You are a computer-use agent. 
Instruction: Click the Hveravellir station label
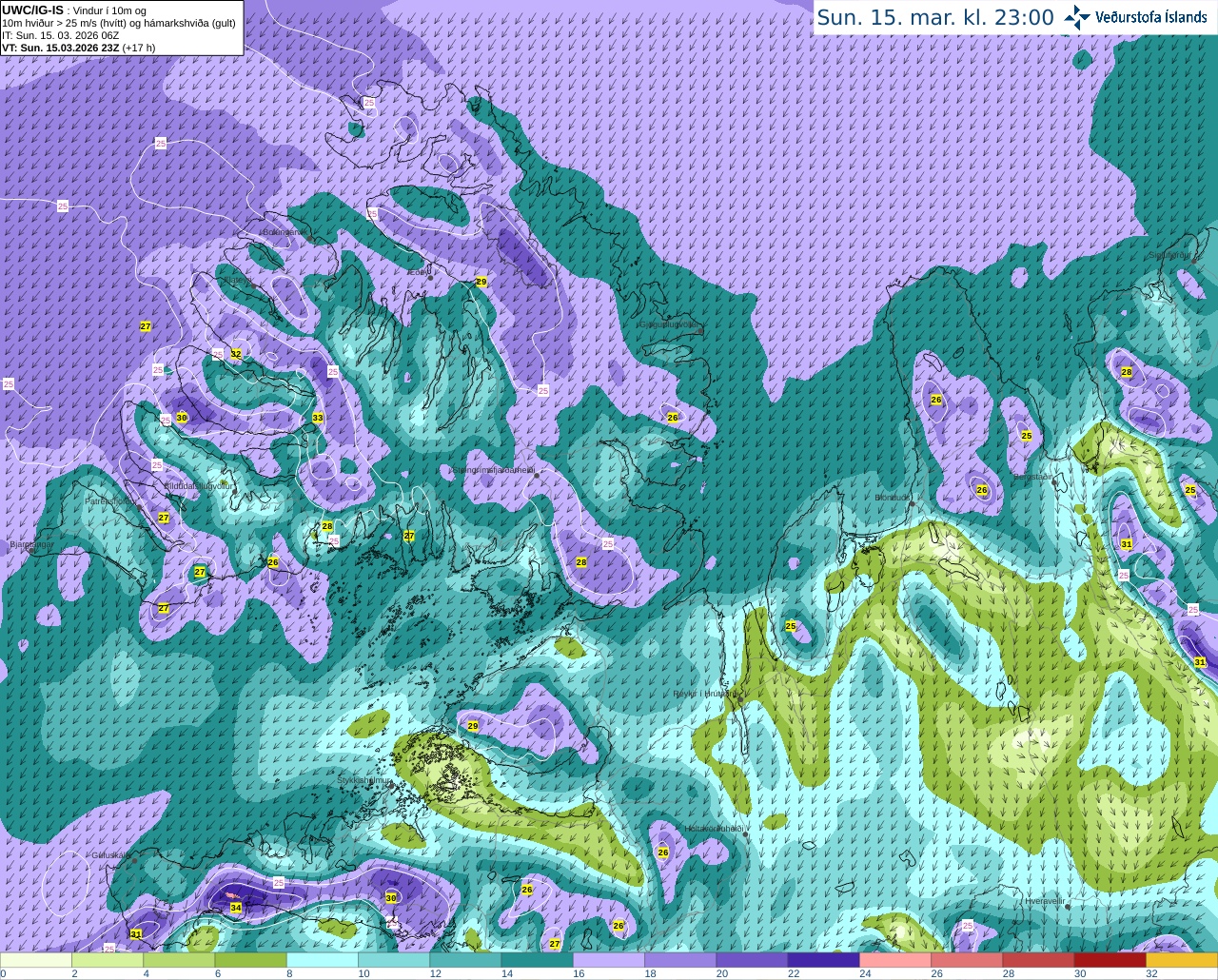[1045, 900]
